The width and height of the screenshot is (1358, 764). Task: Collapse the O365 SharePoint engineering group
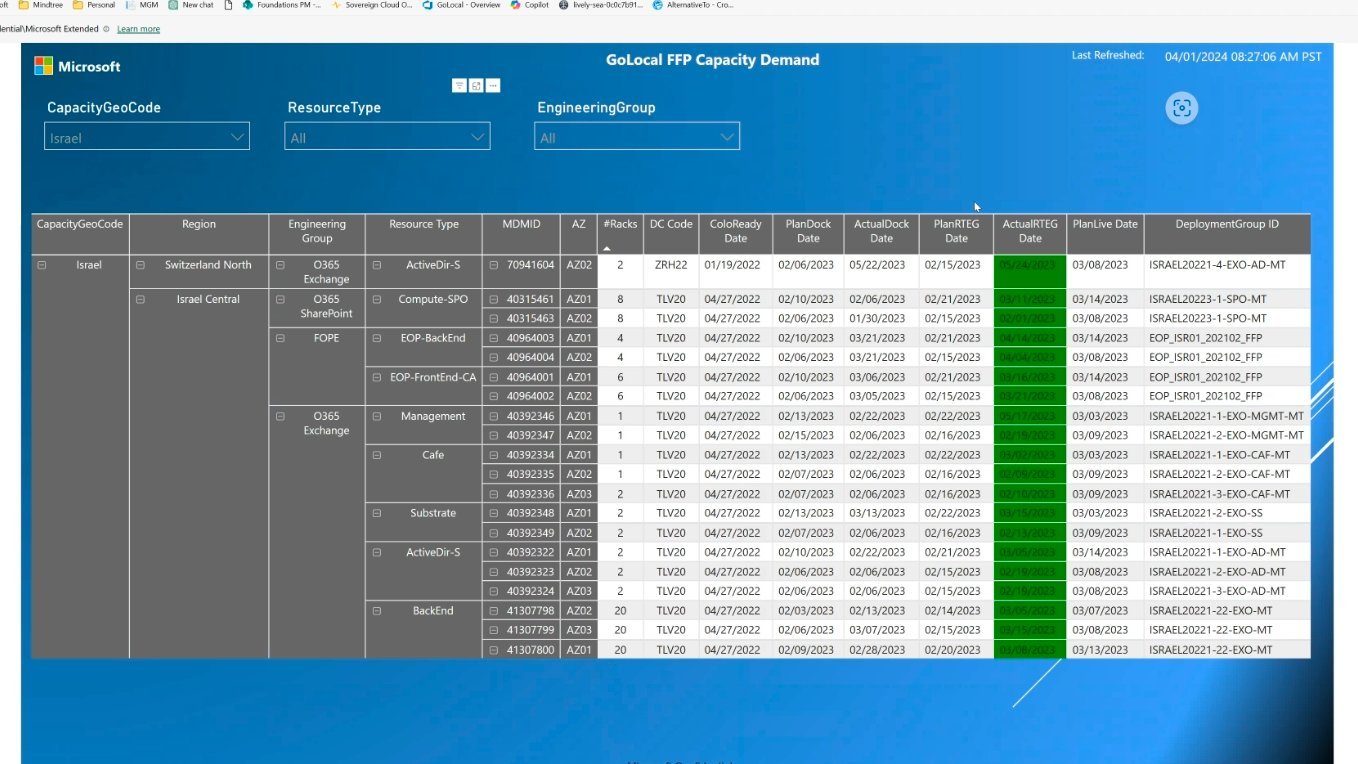pyautogui.click(x=281, y=299)
